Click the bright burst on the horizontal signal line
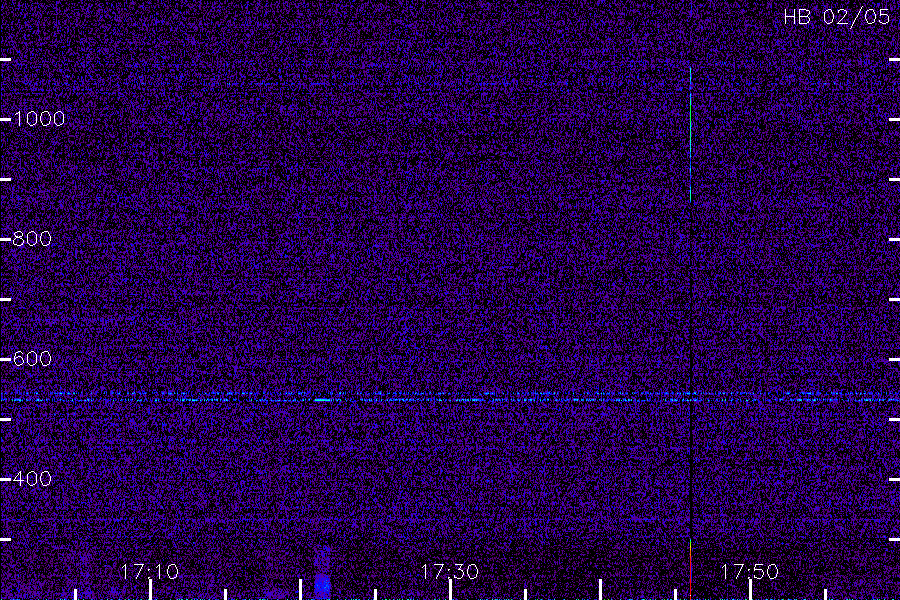 coord(323,400)
